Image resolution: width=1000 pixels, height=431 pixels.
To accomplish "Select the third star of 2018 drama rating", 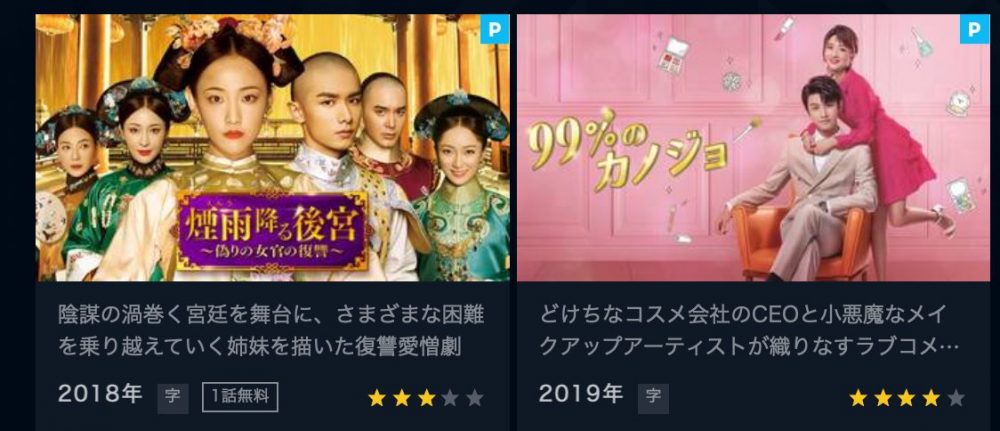I will (426, 398).
